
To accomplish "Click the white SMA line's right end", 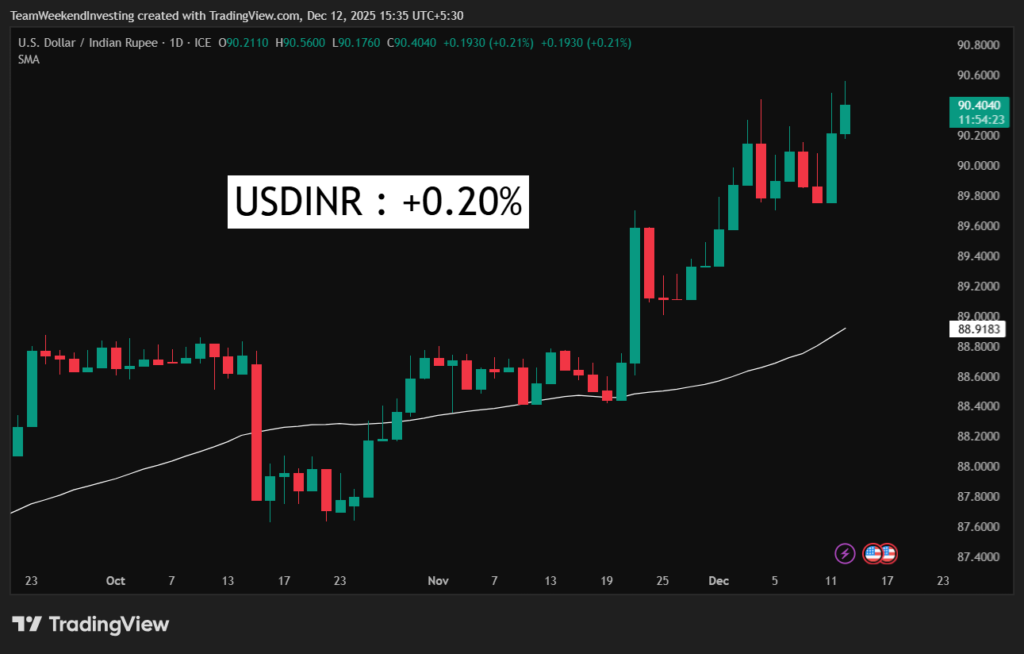I will coord(845,329).
